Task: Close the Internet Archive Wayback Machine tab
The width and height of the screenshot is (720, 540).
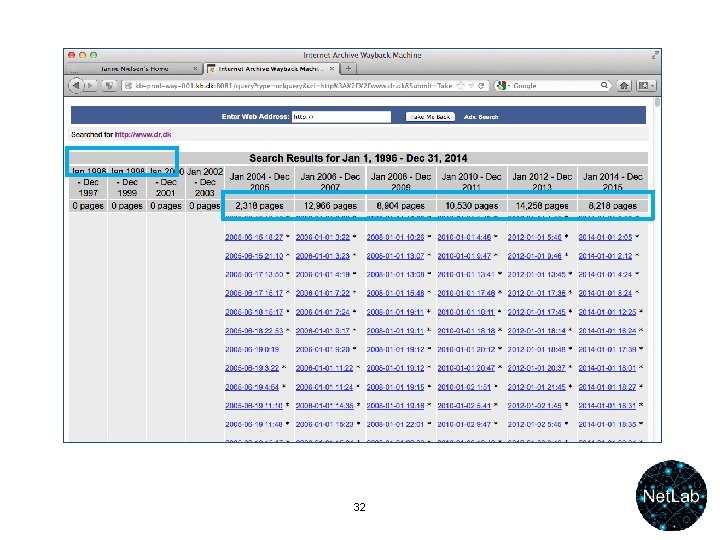Action: tap(332, 68)
